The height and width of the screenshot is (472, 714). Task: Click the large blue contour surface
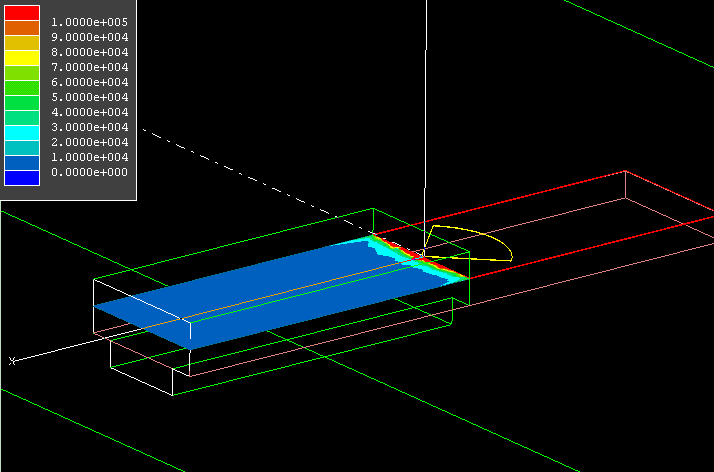pos(260,290)
